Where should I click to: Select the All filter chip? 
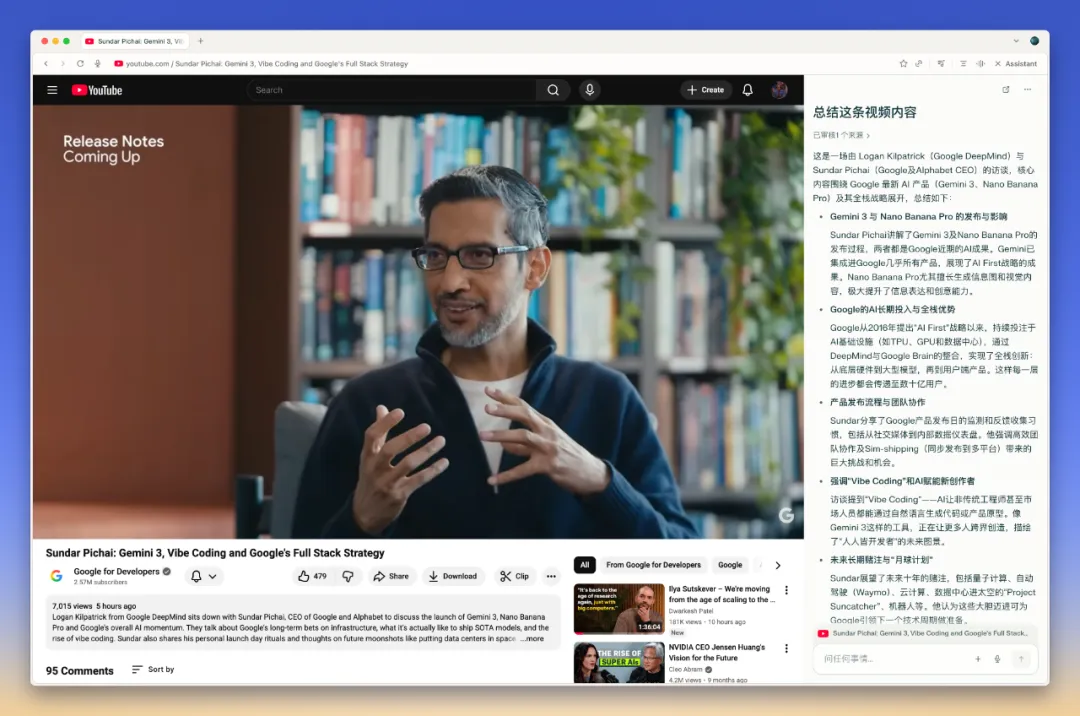pyautogui.click(x=585, y=565)
